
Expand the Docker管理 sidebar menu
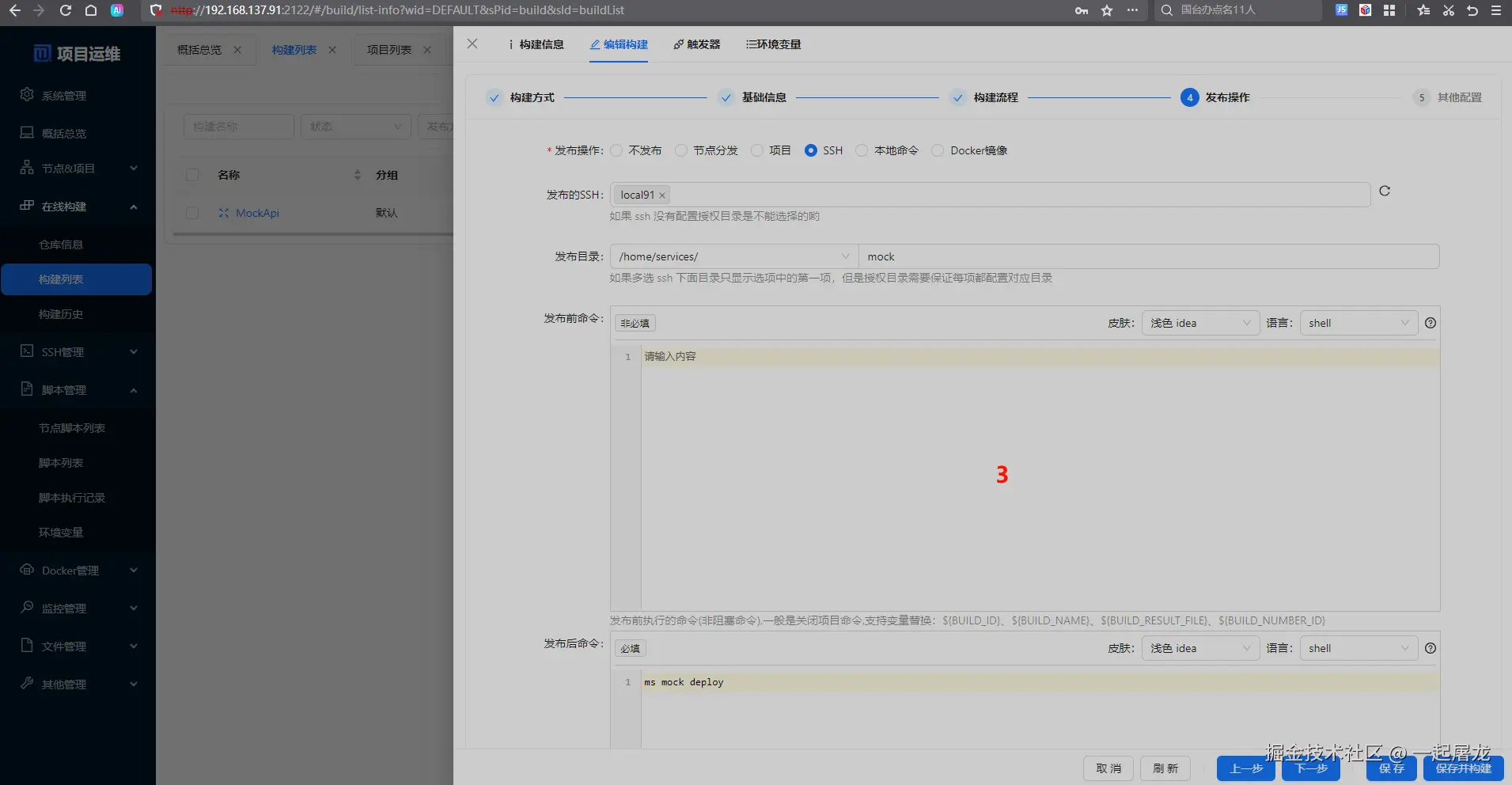(x=78, y=571)
